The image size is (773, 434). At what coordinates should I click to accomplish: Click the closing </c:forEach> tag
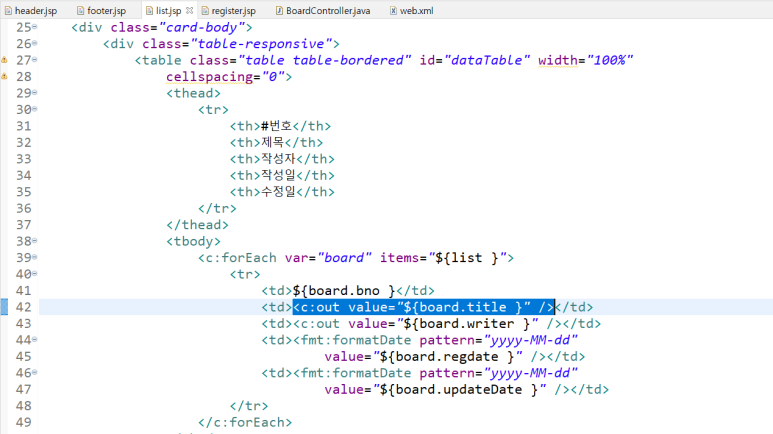[245, 422]
